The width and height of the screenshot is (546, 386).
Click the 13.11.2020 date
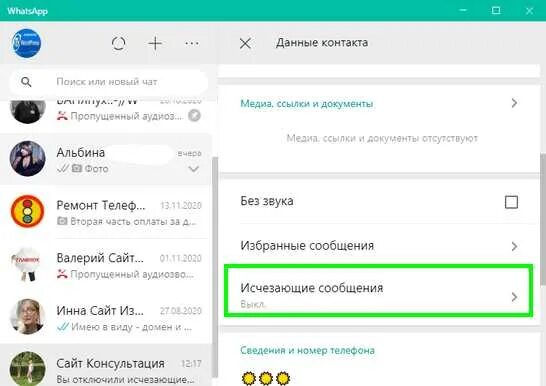click(x=181, y=206)
